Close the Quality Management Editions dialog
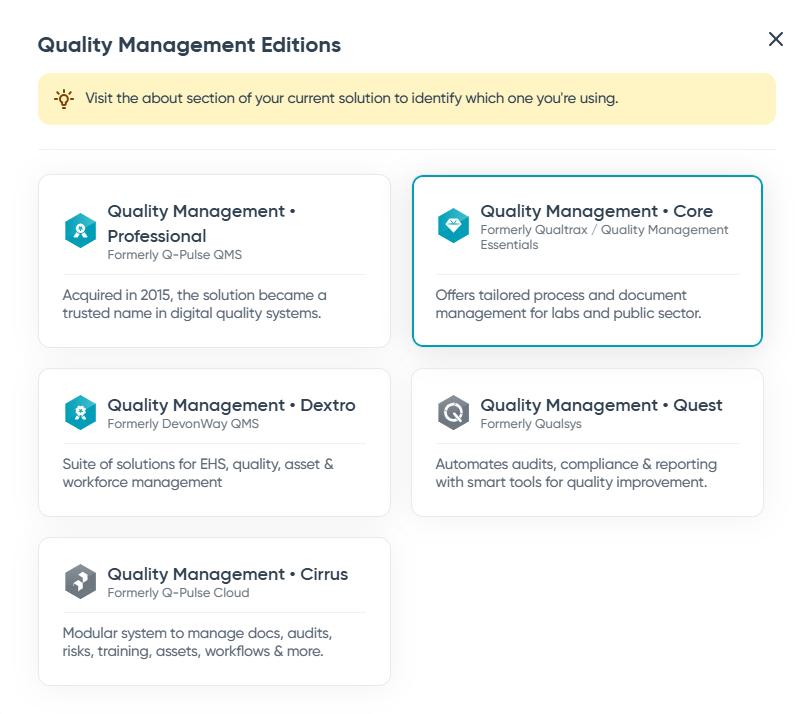Viewport: 811px width, 714px height. tap(775, 39)
